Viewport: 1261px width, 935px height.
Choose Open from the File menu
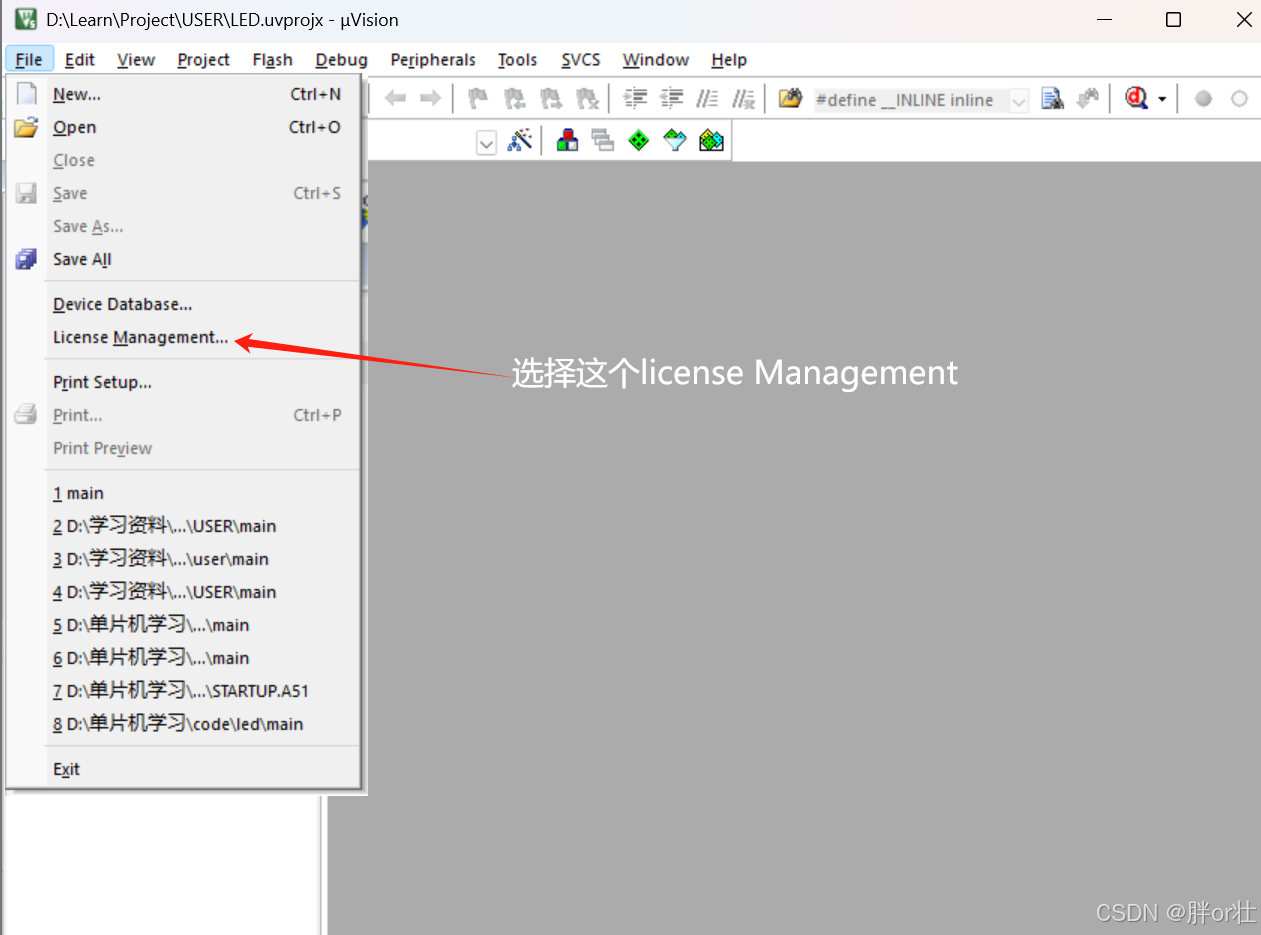coord(184,127)
